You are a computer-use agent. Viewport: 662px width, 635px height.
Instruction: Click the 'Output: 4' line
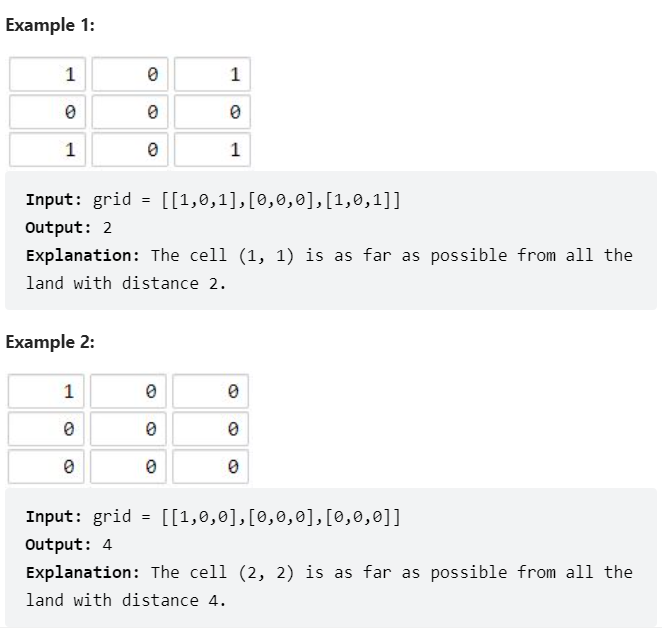(67, 544)
